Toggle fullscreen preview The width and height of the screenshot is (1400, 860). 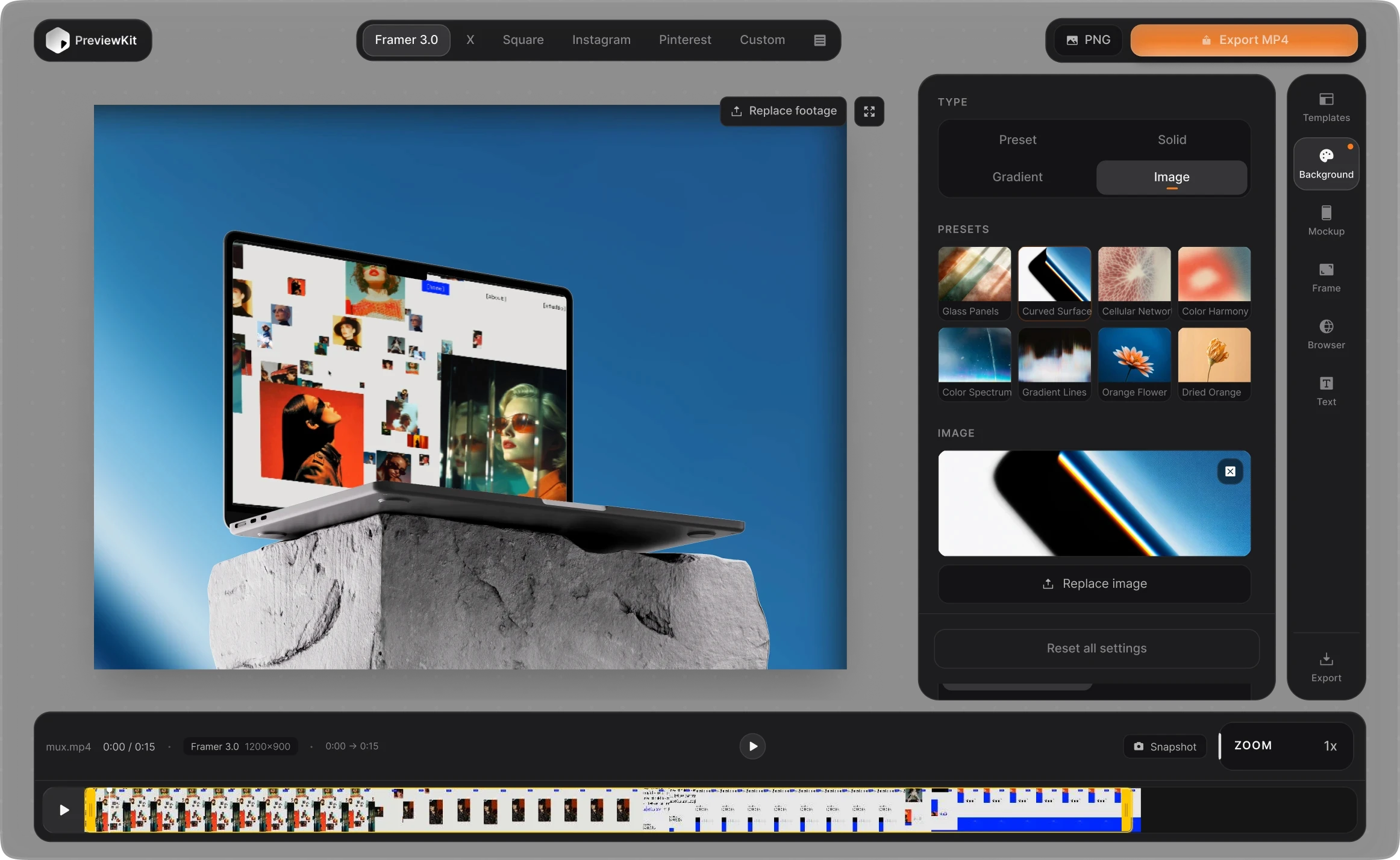(x=869, y=111)
